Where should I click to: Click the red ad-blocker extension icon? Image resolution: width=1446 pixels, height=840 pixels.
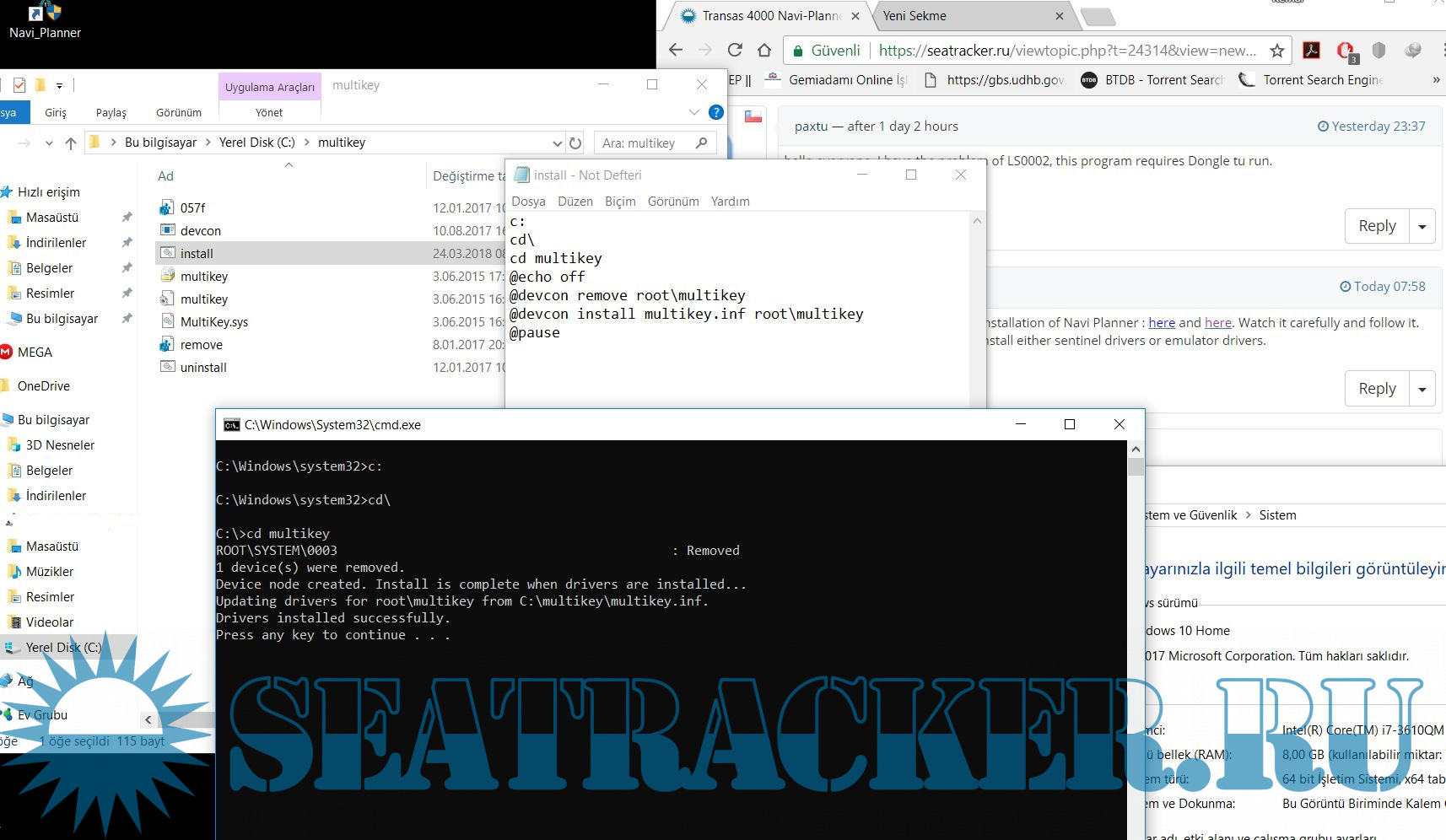pyautogui.click(x=1346, y=51)
